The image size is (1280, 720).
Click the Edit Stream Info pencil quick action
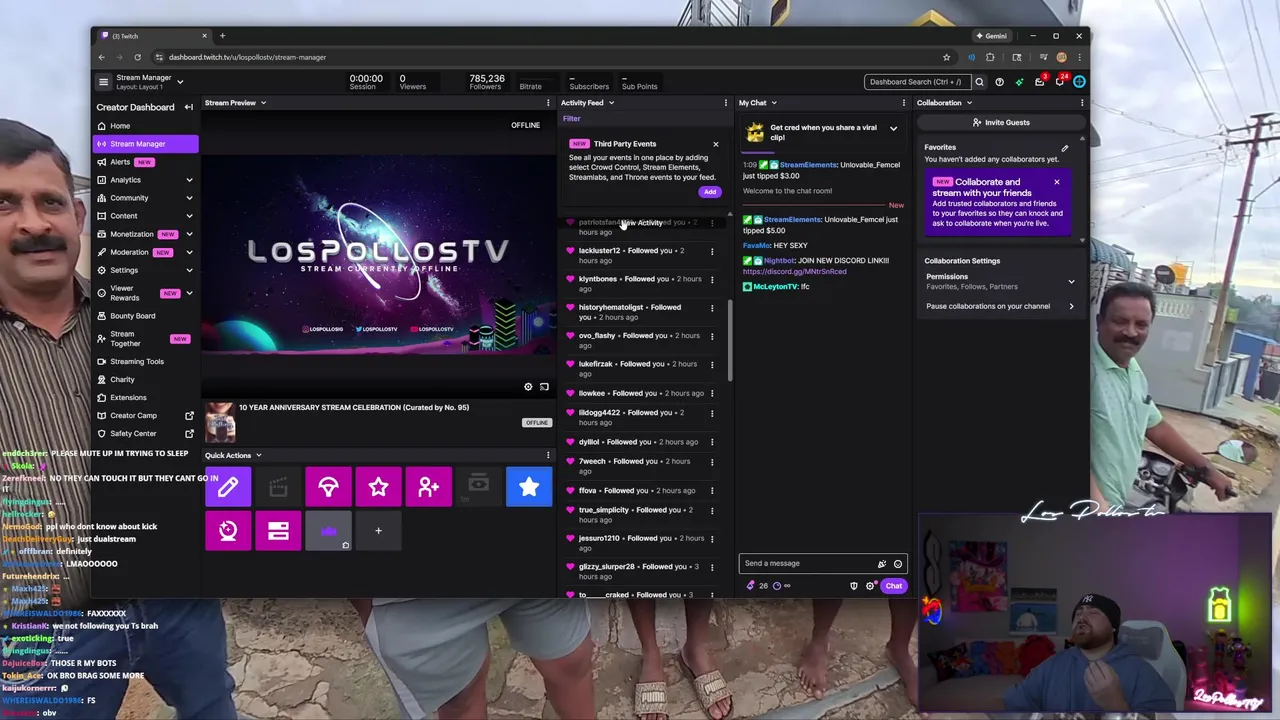click(x=228, y=487)
